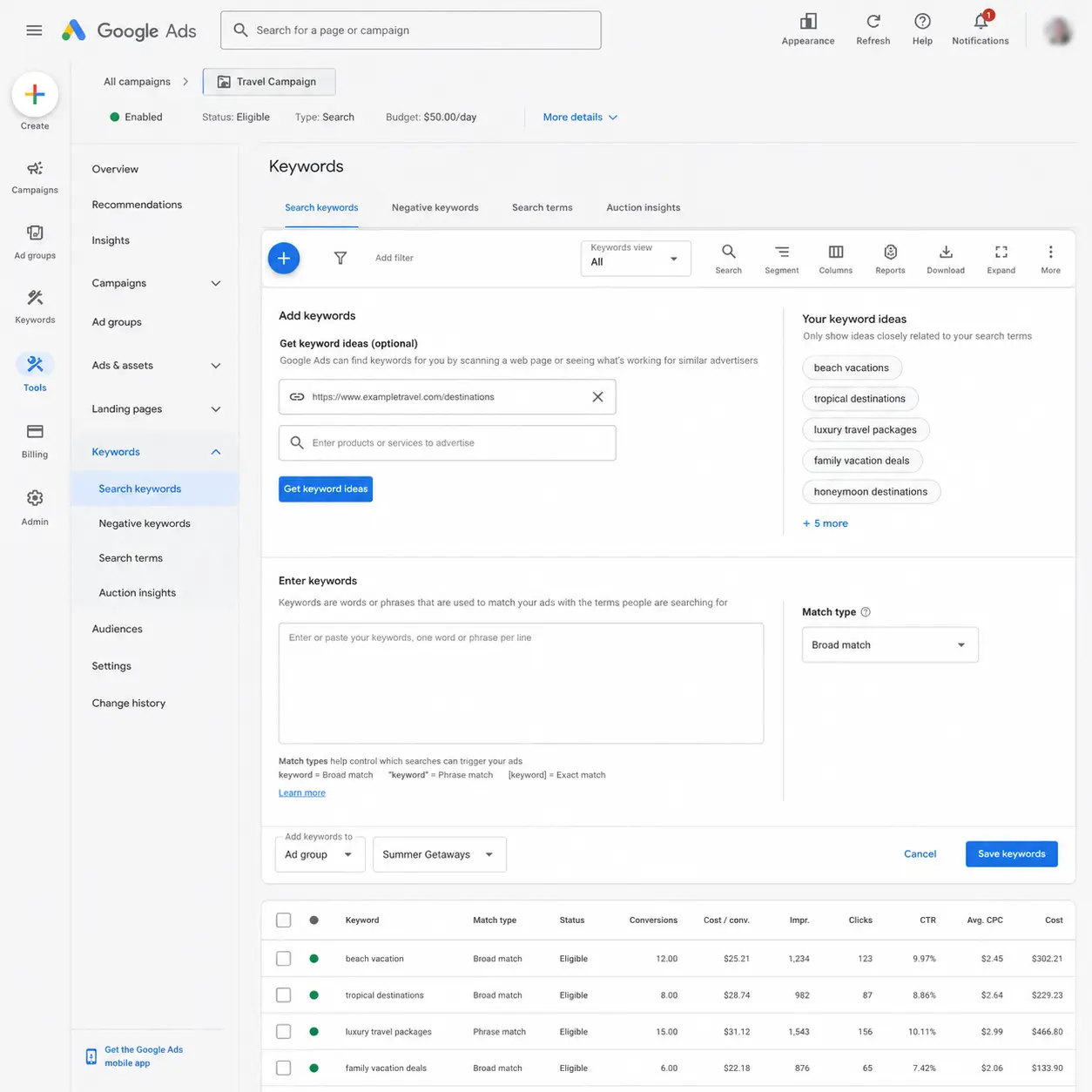Check the tropical destinations row checkbox
This screenshot has height=1092, width=1092.
(284, 994)
